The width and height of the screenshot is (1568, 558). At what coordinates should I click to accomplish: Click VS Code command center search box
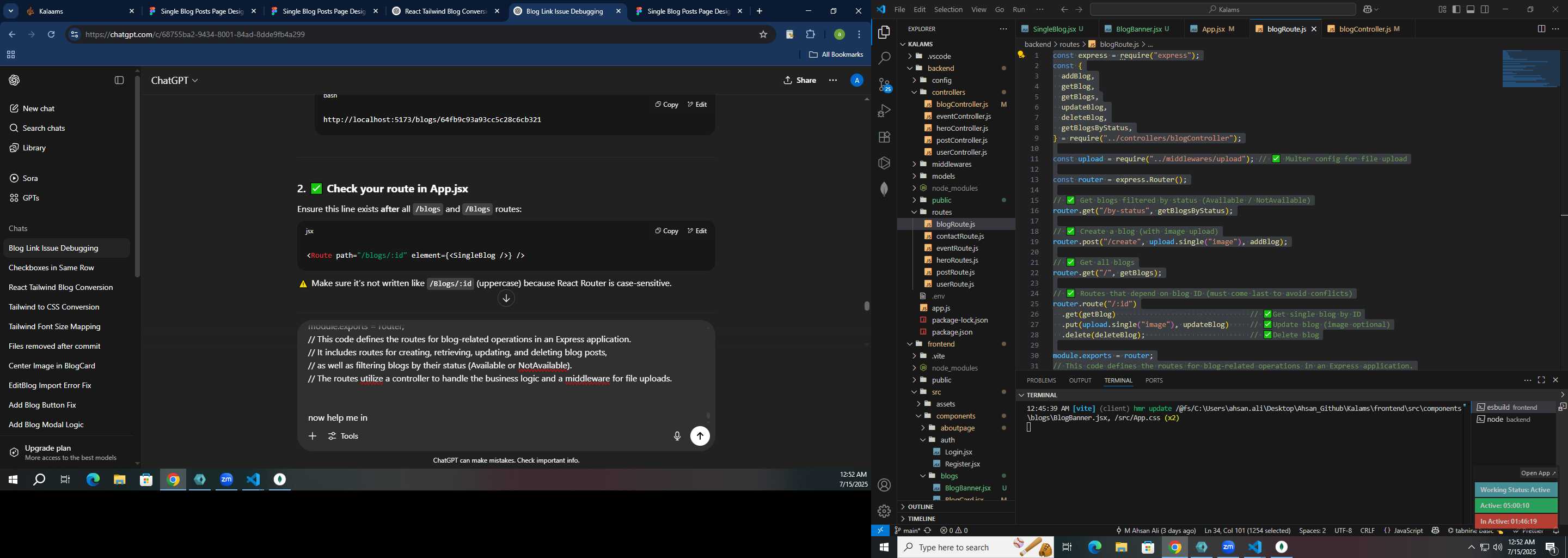(1223, 9)
